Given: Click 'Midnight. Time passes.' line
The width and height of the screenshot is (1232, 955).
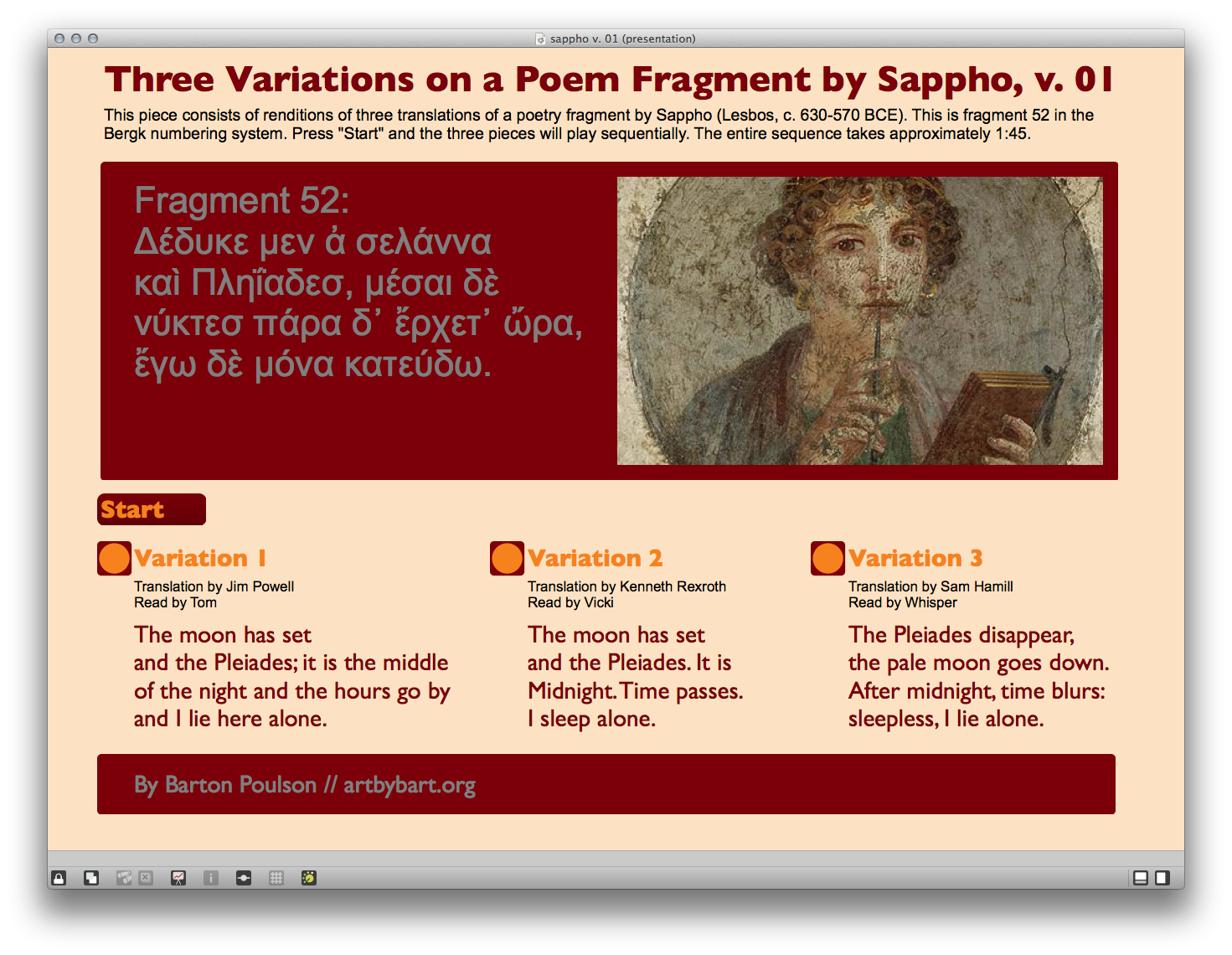Looking at the screenshot, I should point(635,691).
